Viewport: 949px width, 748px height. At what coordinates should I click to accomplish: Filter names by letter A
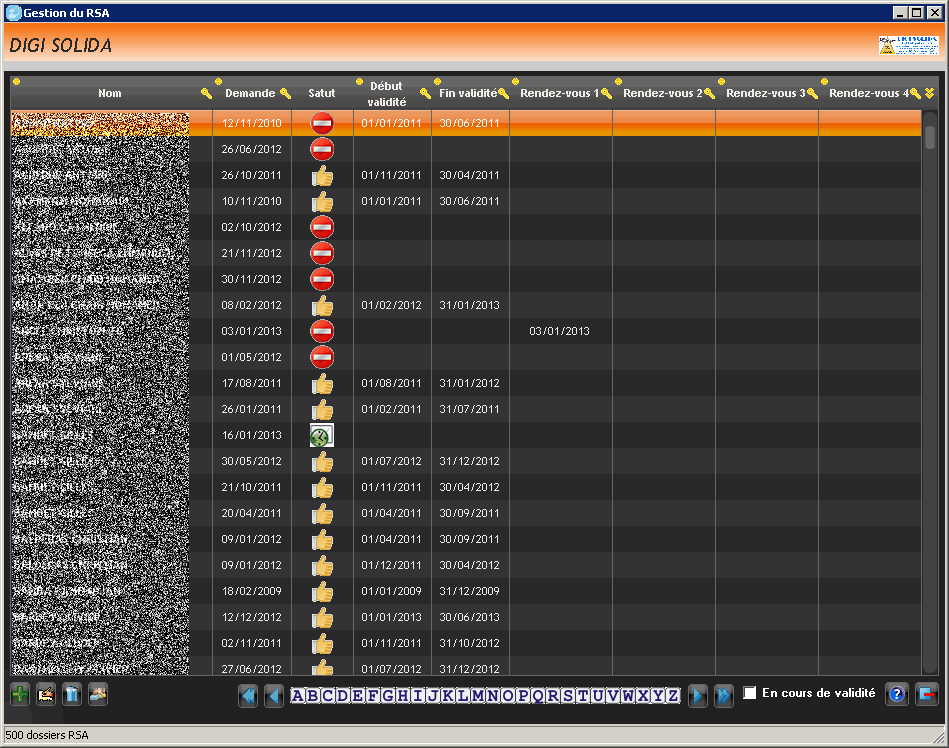pos(298,695)
